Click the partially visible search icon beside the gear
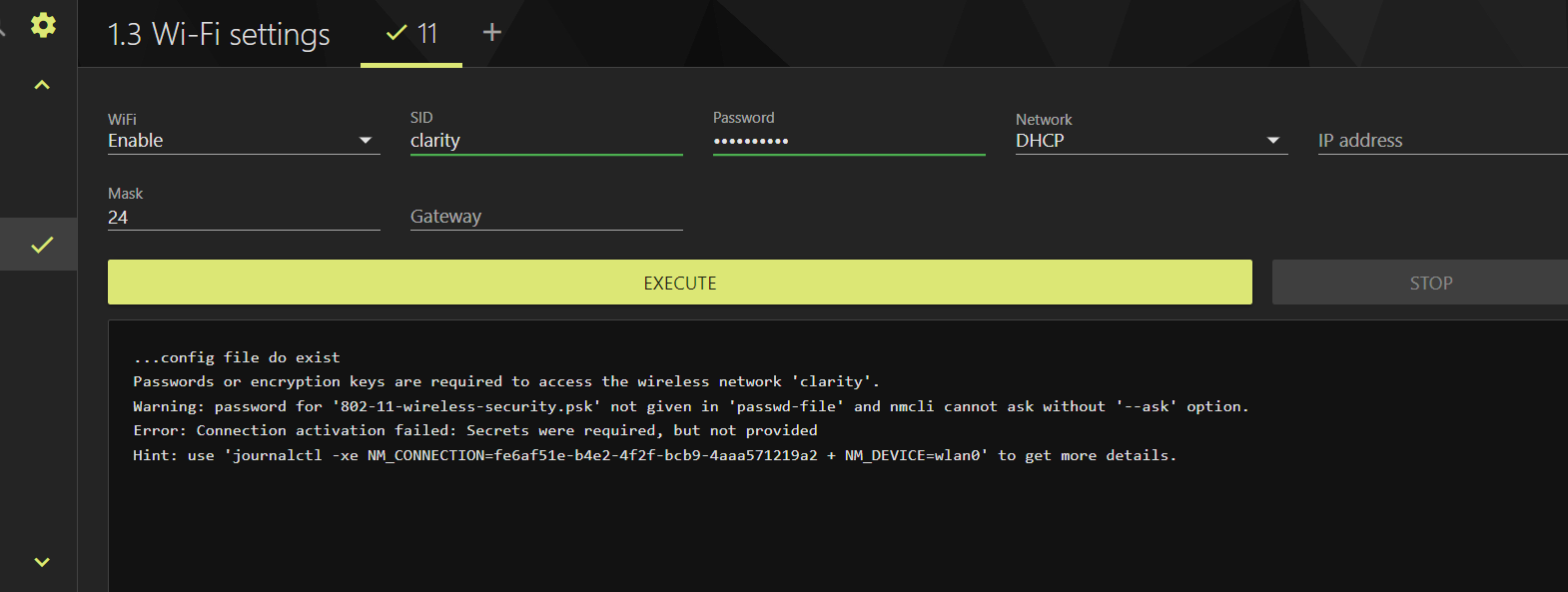The image size is (1568, 592). (x=3, y=28)
